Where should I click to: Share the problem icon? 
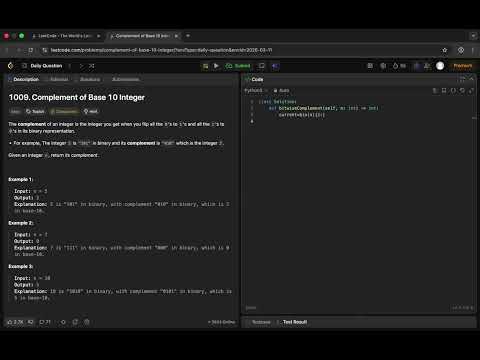coord(75,322)
